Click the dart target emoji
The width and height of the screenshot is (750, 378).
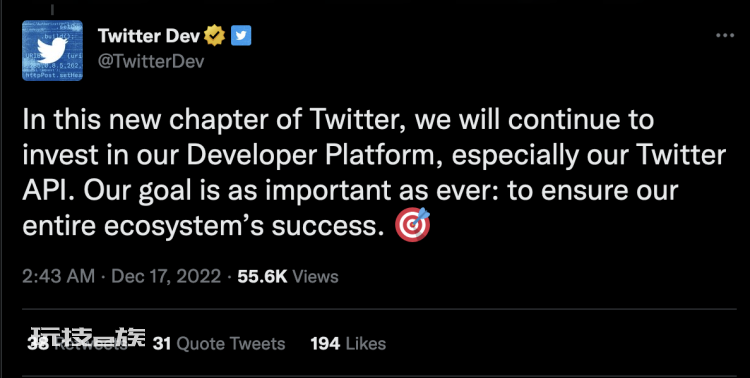(412, 225)
